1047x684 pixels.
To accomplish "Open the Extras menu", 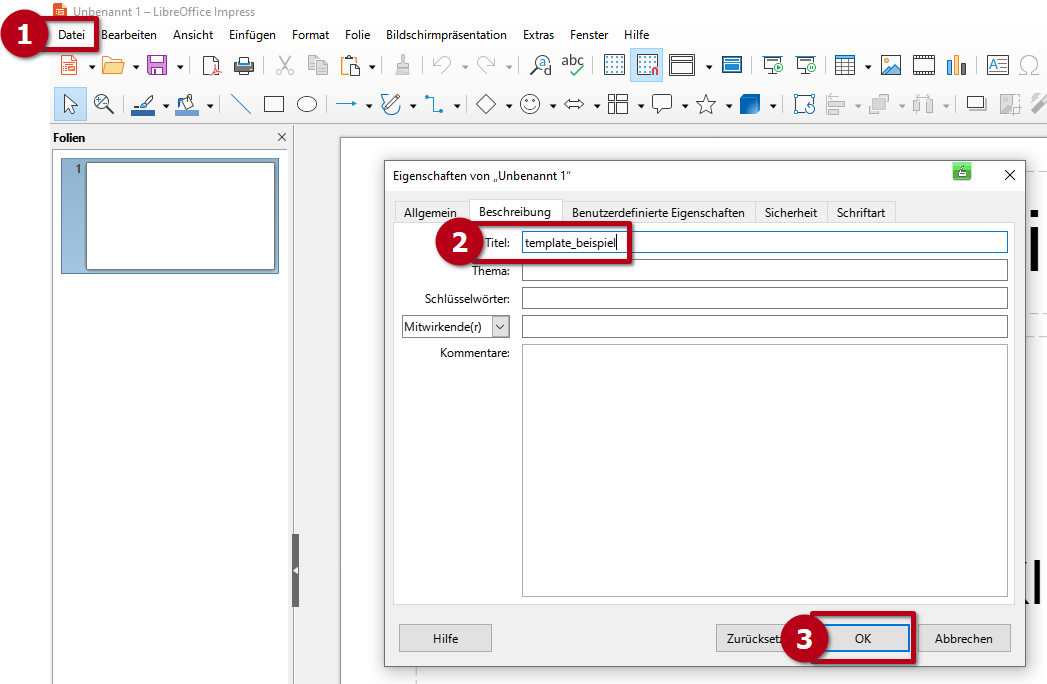I will pos(538,35).
